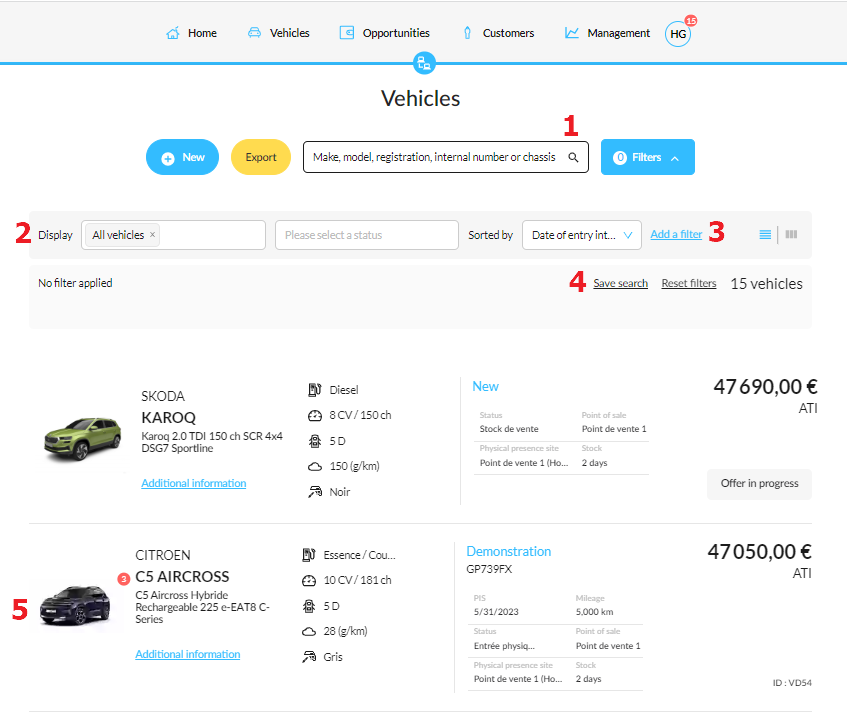Click the ID : VD54 text
The height and width of the screenshot is (722, 847).
792,683
